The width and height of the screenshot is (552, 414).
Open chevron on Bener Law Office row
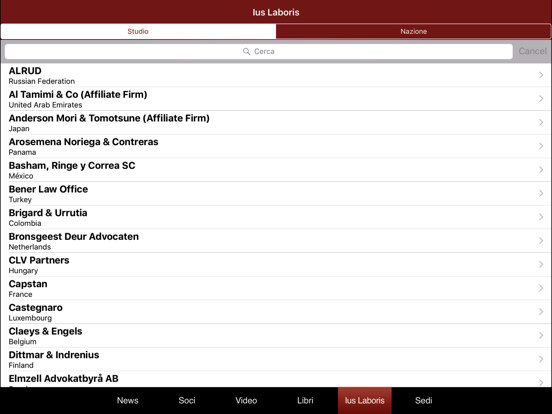point(541,193)
